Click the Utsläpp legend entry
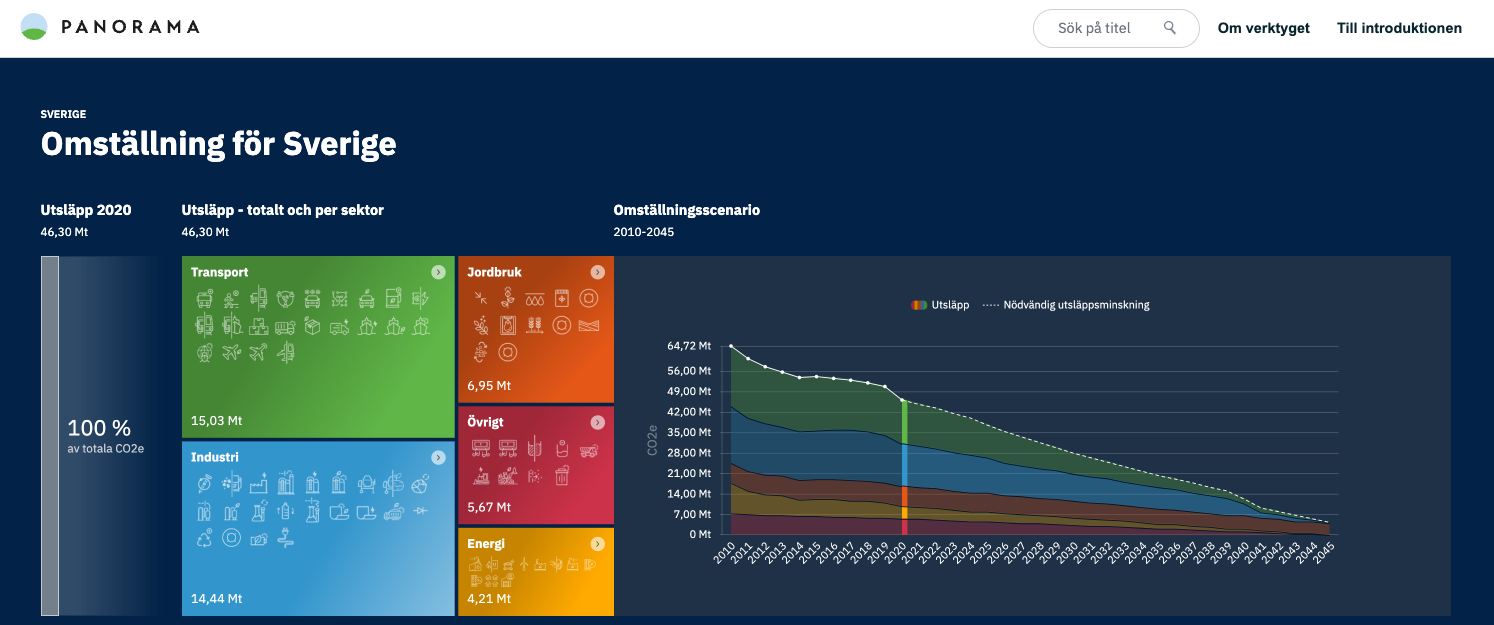The height and width of the screenshot is (625, 1494). pyautogui.click(x=940, y=305)
